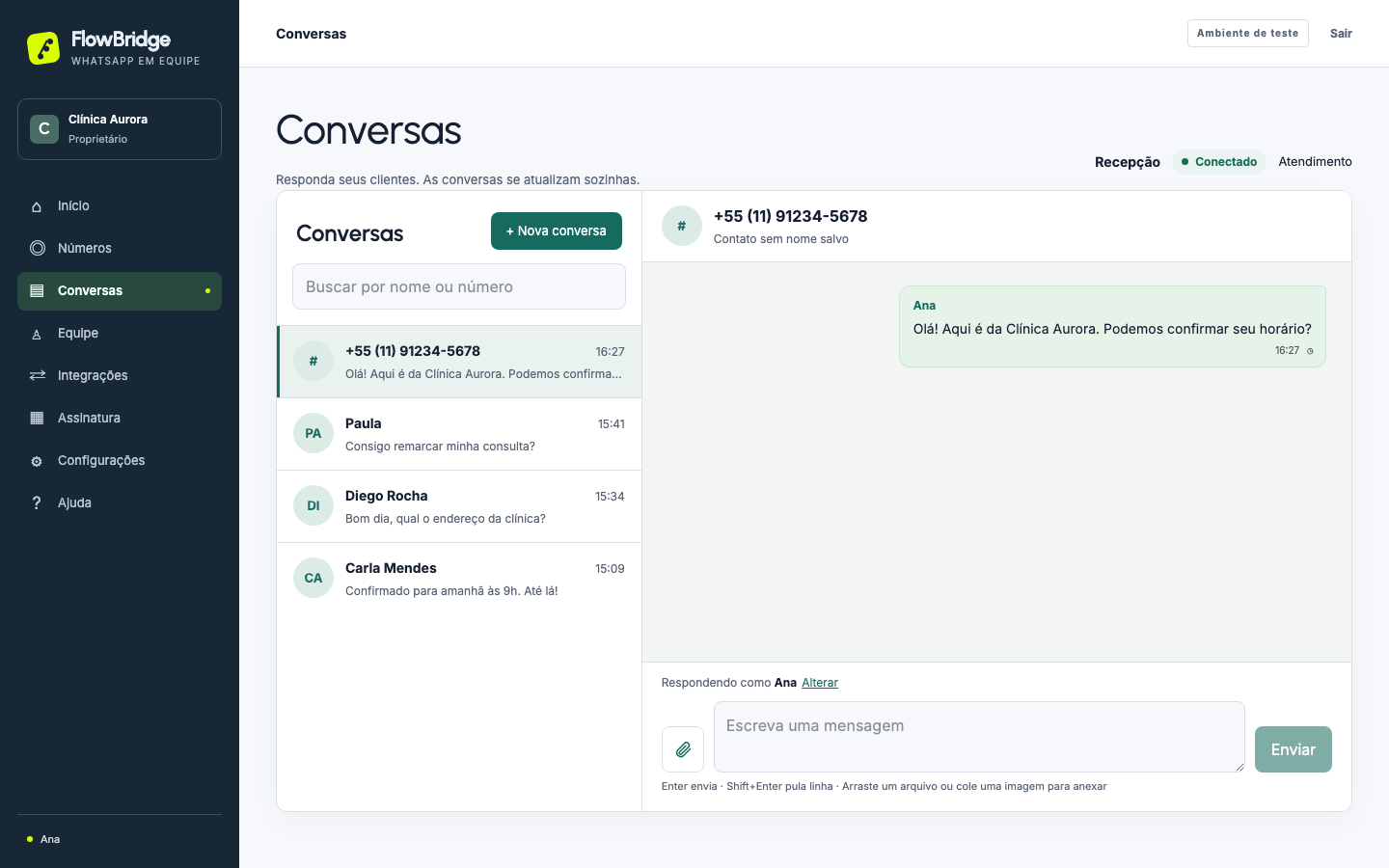Click the + Nova conversa button
Viewport: 1389px width, 868px height.
pyautogui.click(x=557, y=231)
